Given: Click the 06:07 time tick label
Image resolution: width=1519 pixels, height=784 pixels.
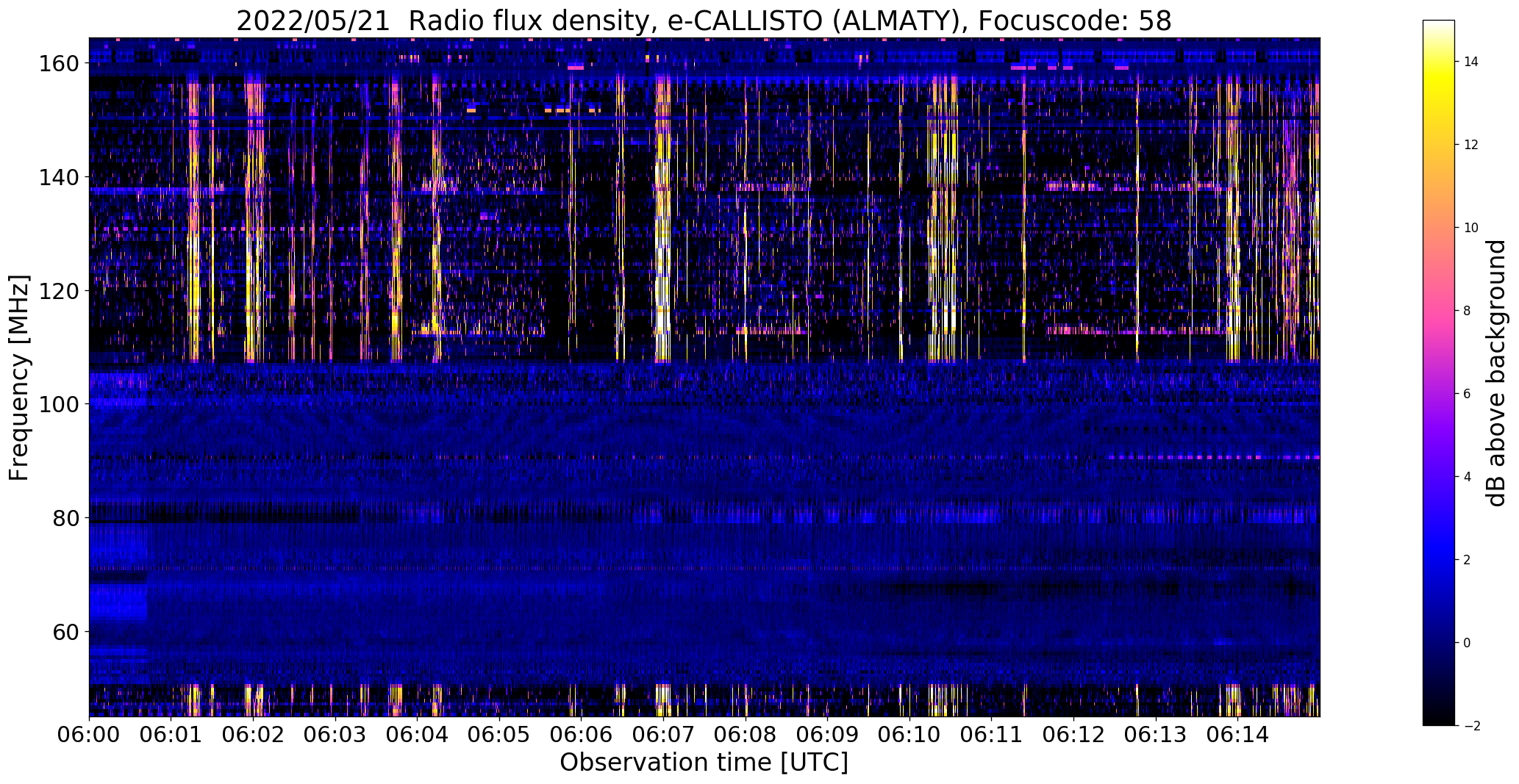Looking at the screenshot, I should click(x=663, y=734).
